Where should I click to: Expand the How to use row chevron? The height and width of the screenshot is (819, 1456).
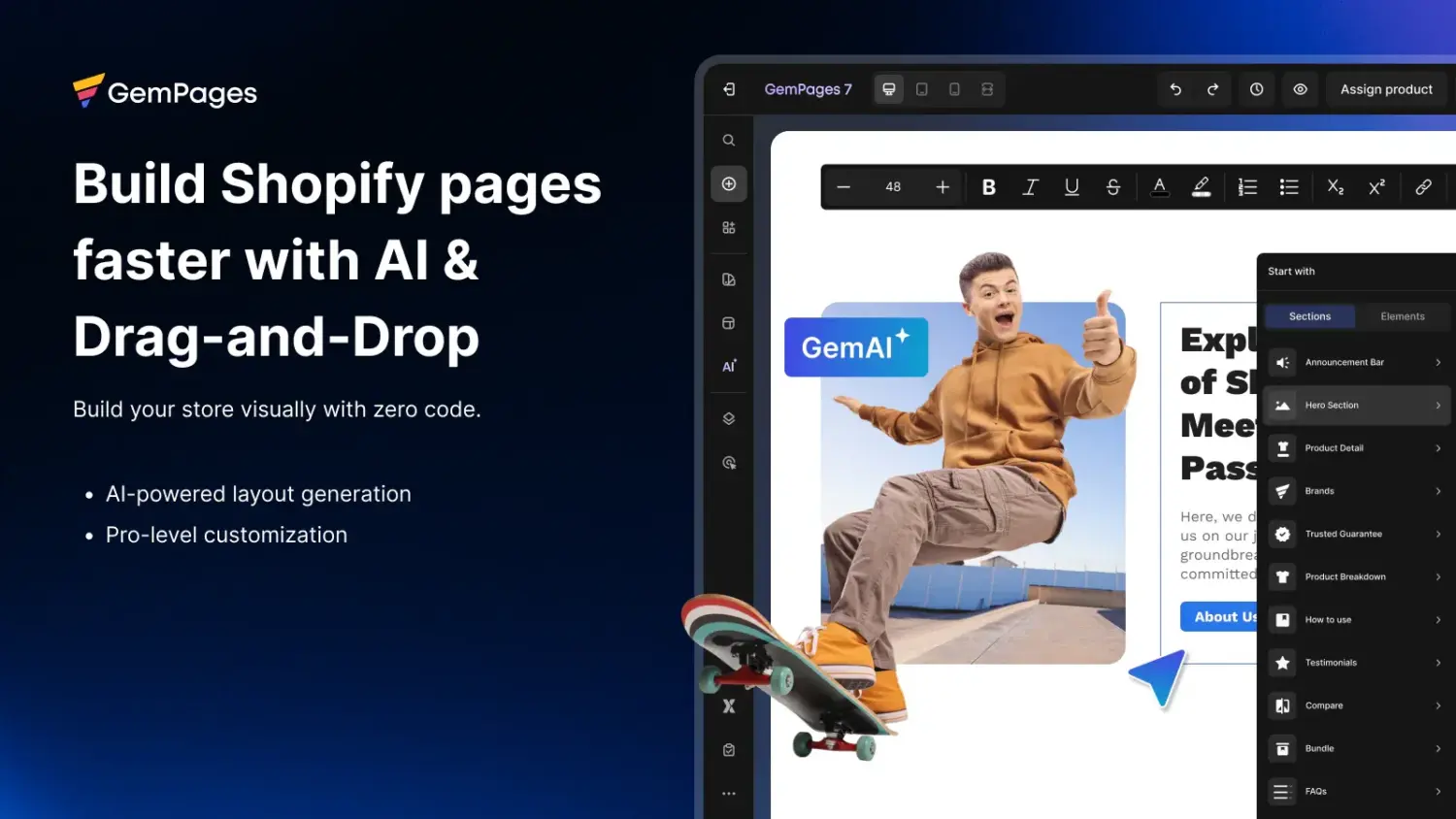point(1439,620)
